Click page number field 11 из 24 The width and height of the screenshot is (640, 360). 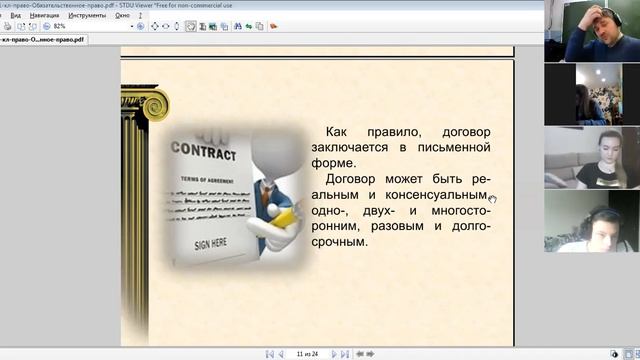point(307,354)
